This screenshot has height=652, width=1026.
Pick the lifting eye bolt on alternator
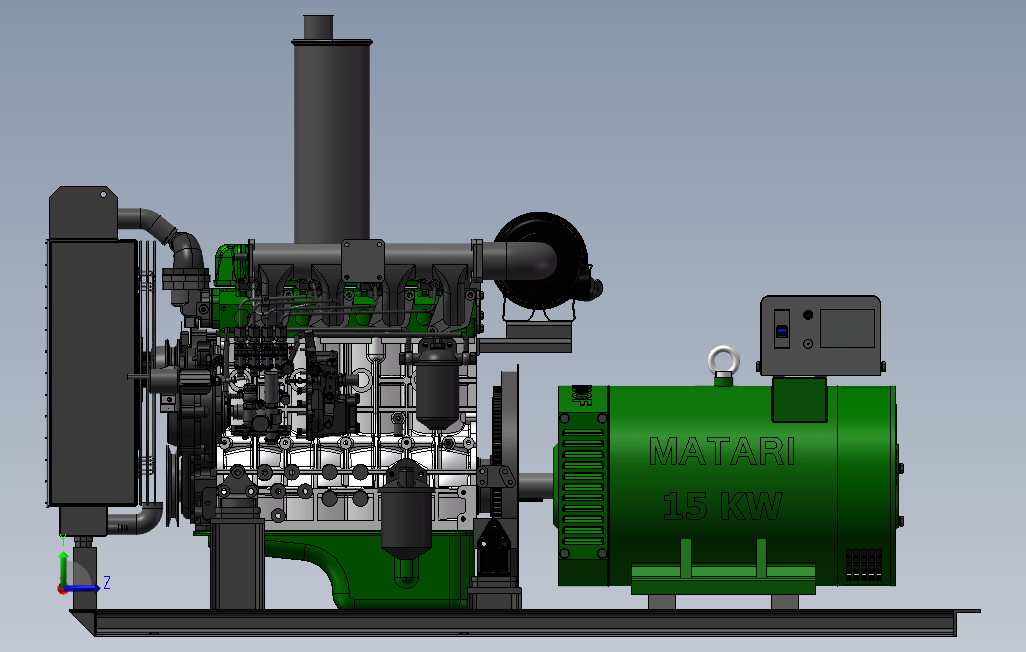[x=723, y=365]
